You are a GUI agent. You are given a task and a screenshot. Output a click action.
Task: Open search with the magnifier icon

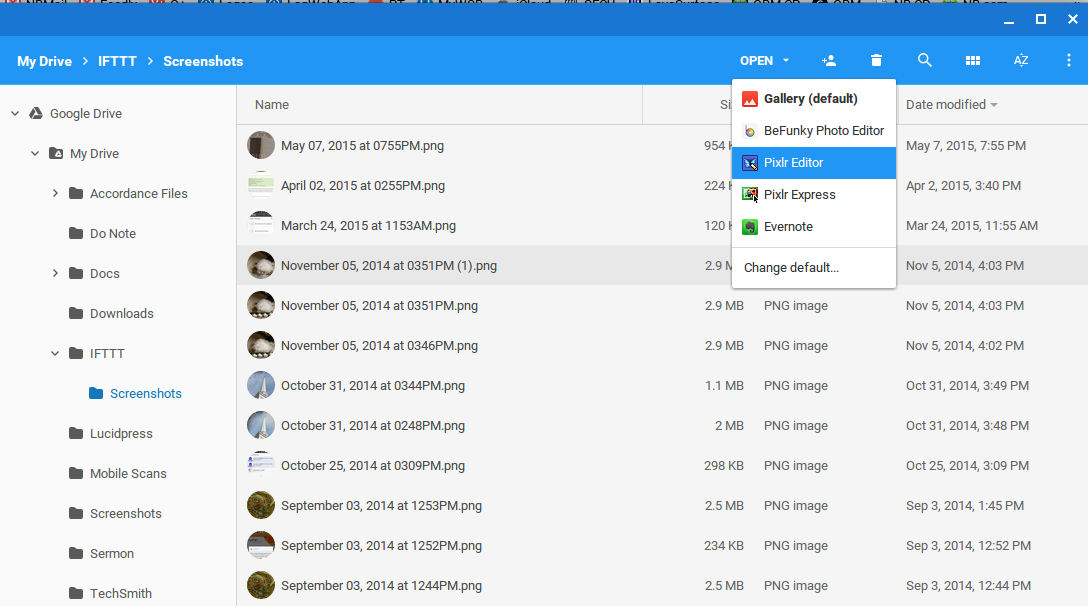pyautogui.click(x=924, y=60)
